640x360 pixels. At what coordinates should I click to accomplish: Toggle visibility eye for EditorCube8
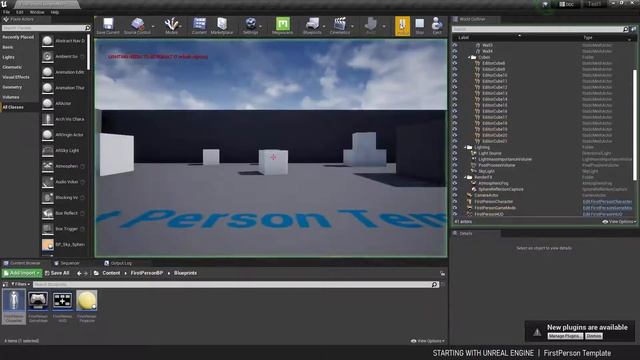455,63
